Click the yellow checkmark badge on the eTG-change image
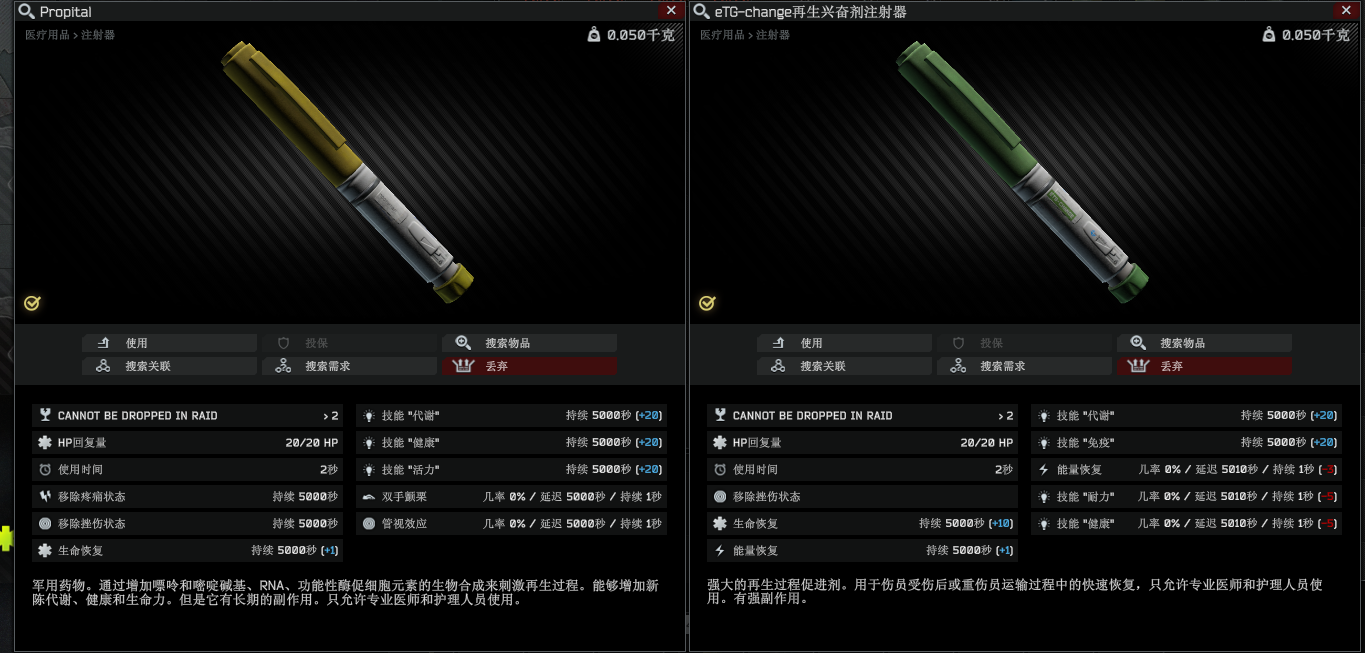1365x653 pixels. coord(707,303)
